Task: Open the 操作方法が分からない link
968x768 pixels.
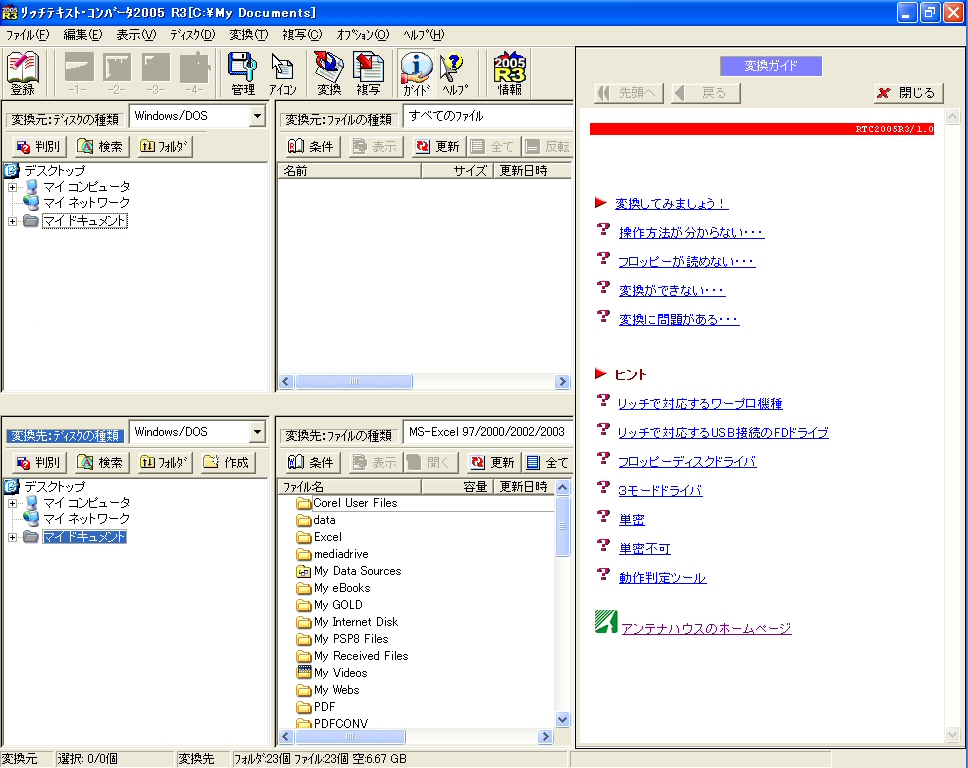Action: (691, 232)
